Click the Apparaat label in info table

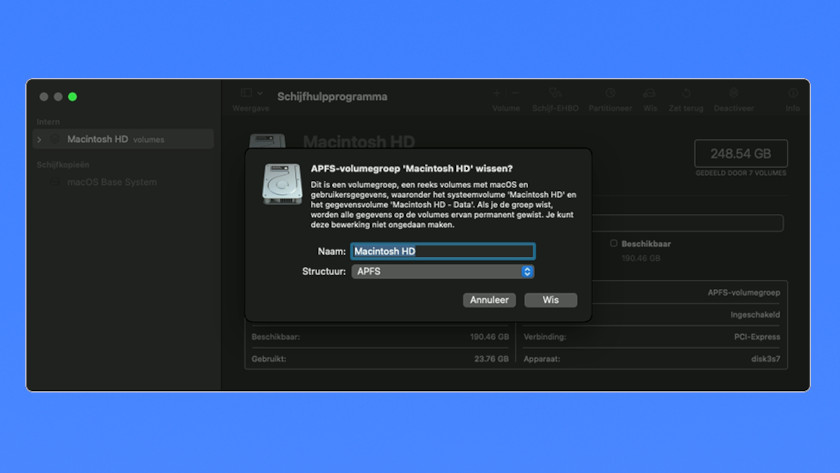coord(542,359)
